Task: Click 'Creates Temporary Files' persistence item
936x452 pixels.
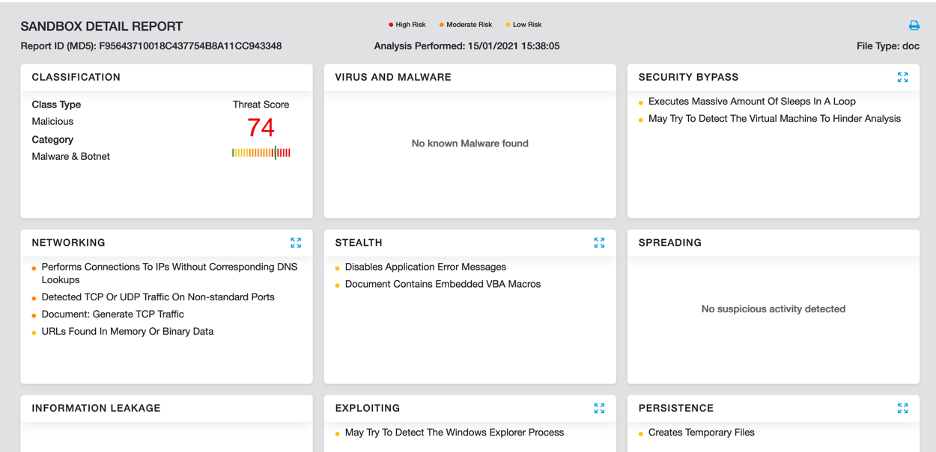Action: click(701, 433)
